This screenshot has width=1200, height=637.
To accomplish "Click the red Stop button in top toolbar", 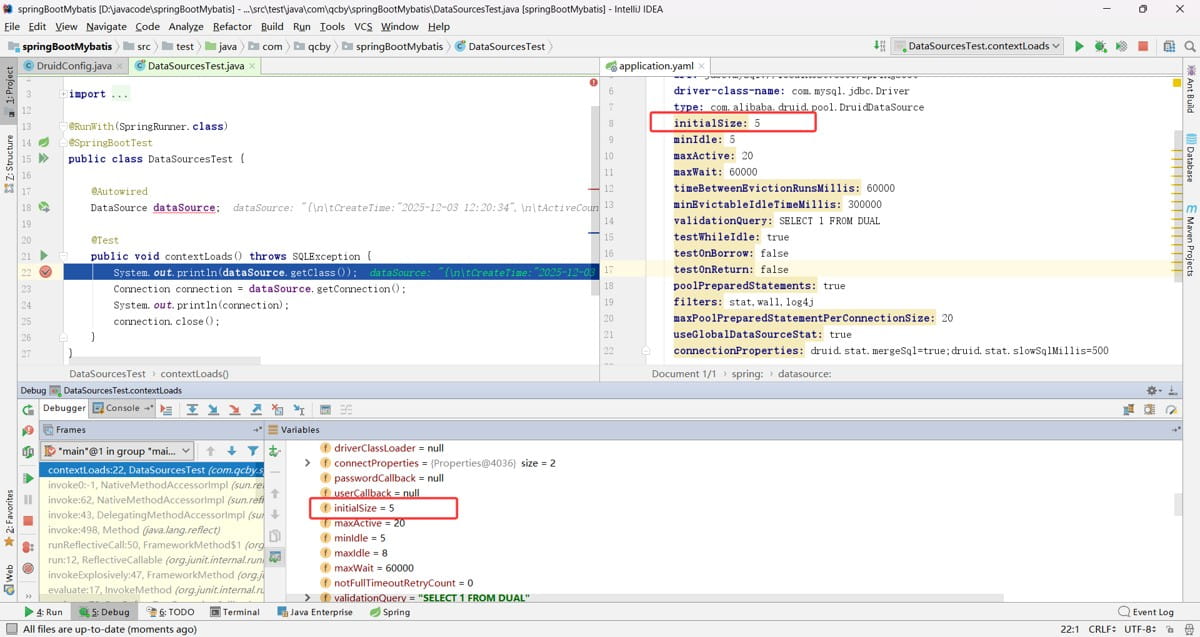I will click(1142, 46).
